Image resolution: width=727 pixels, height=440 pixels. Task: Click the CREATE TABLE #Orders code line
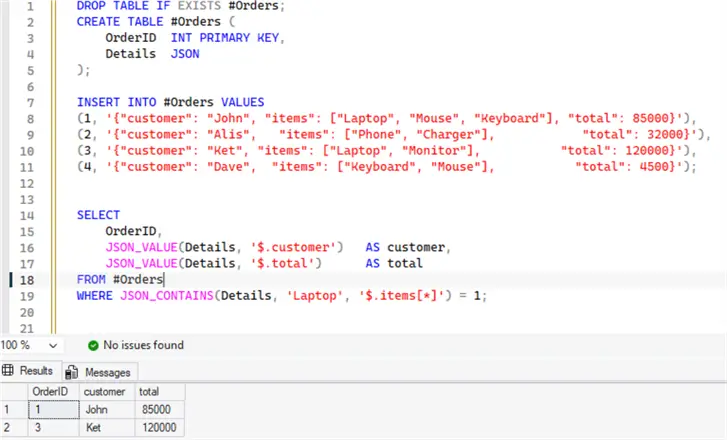tap(156, 22)
